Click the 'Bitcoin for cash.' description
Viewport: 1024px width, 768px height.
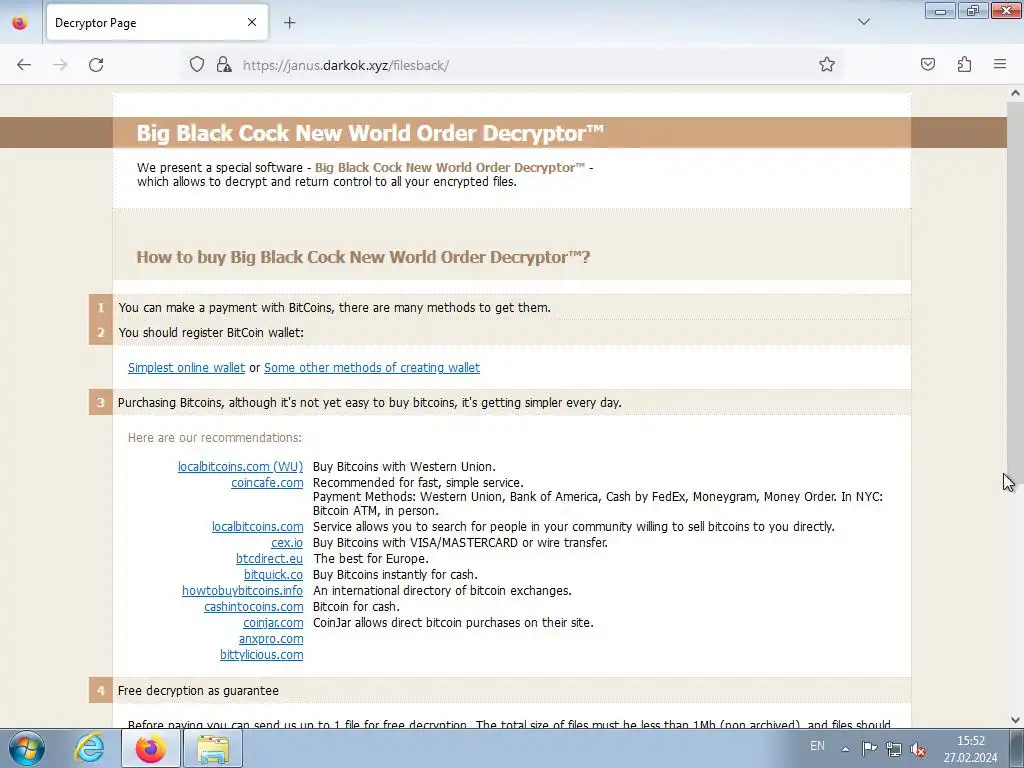pos(357,607)
